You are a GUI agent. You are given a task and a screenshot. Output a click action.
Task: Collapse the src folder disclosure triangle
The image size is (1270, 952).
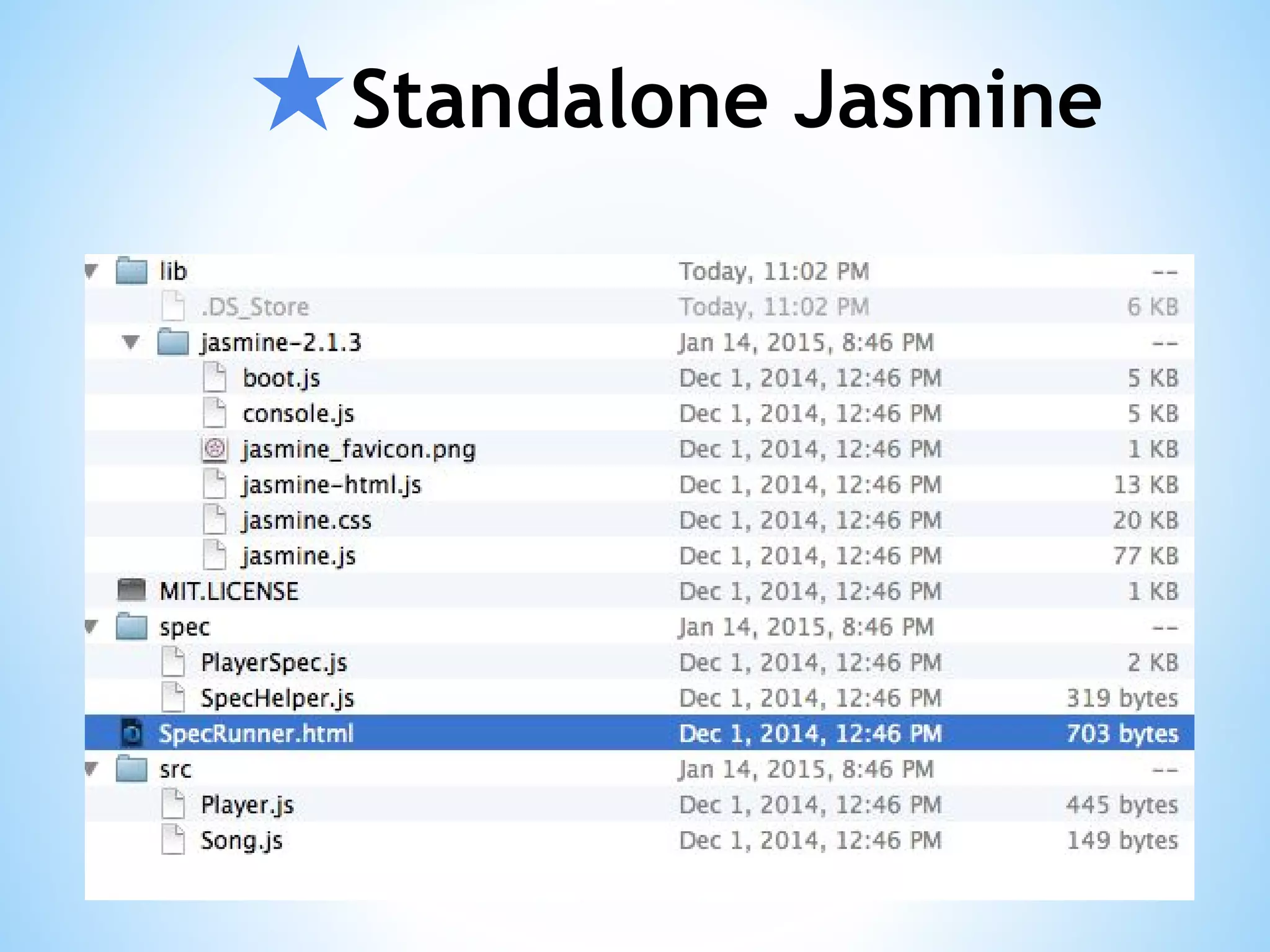(92, 769)
